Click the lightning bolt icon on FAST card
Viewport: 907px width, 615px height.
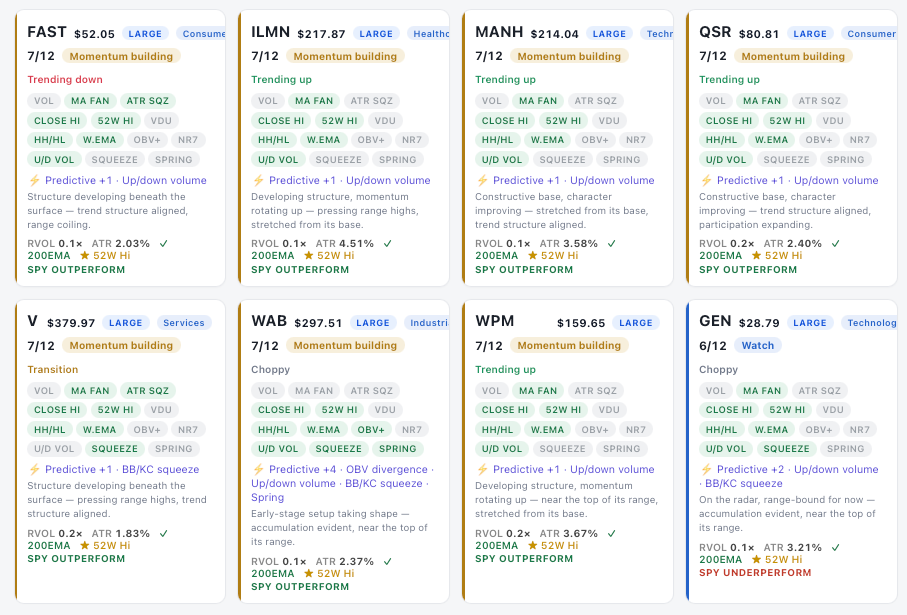(34, 181)
